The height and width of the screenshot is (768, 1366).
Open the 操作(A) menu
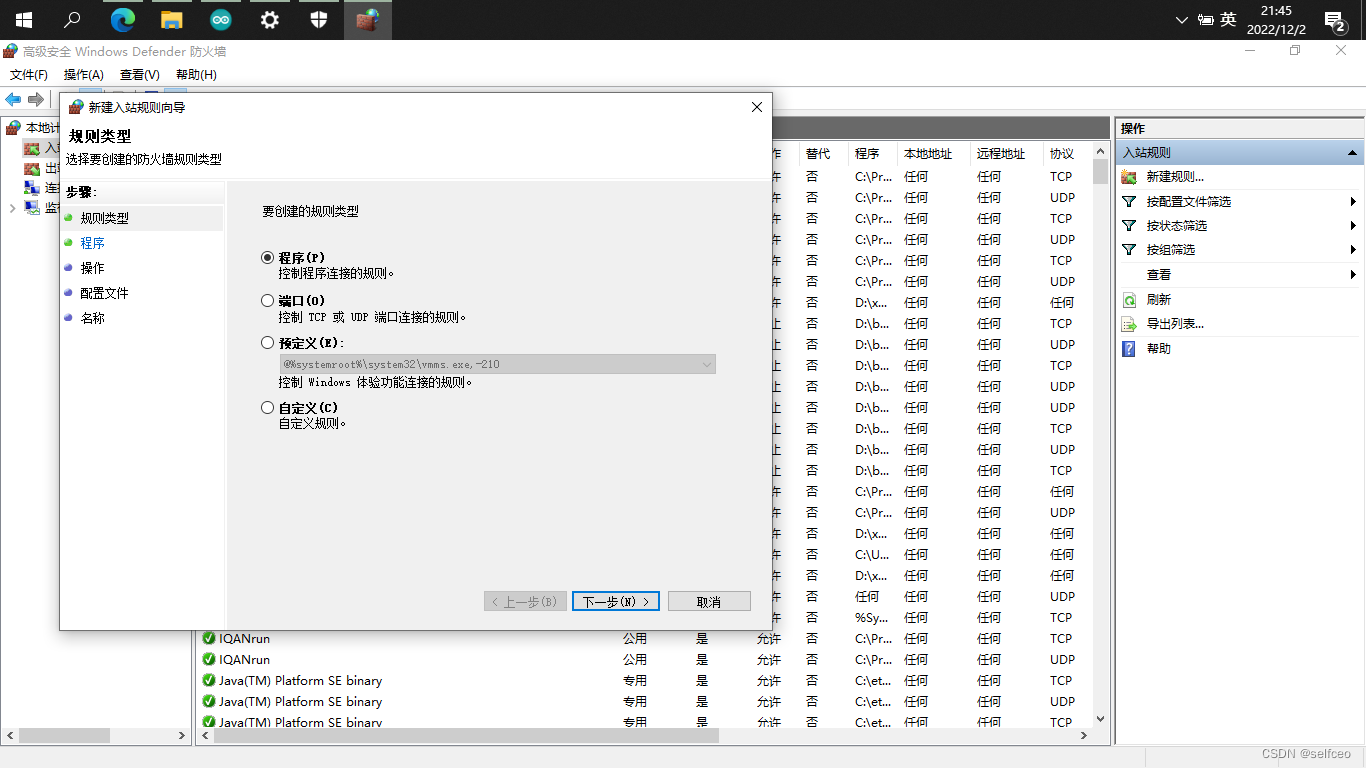(x=84, y=75)
